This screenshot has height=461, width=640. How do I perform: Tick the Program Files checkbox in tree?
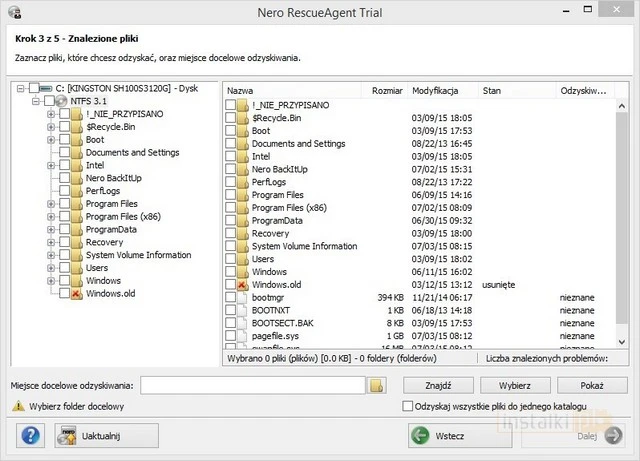tap(64, 204)
